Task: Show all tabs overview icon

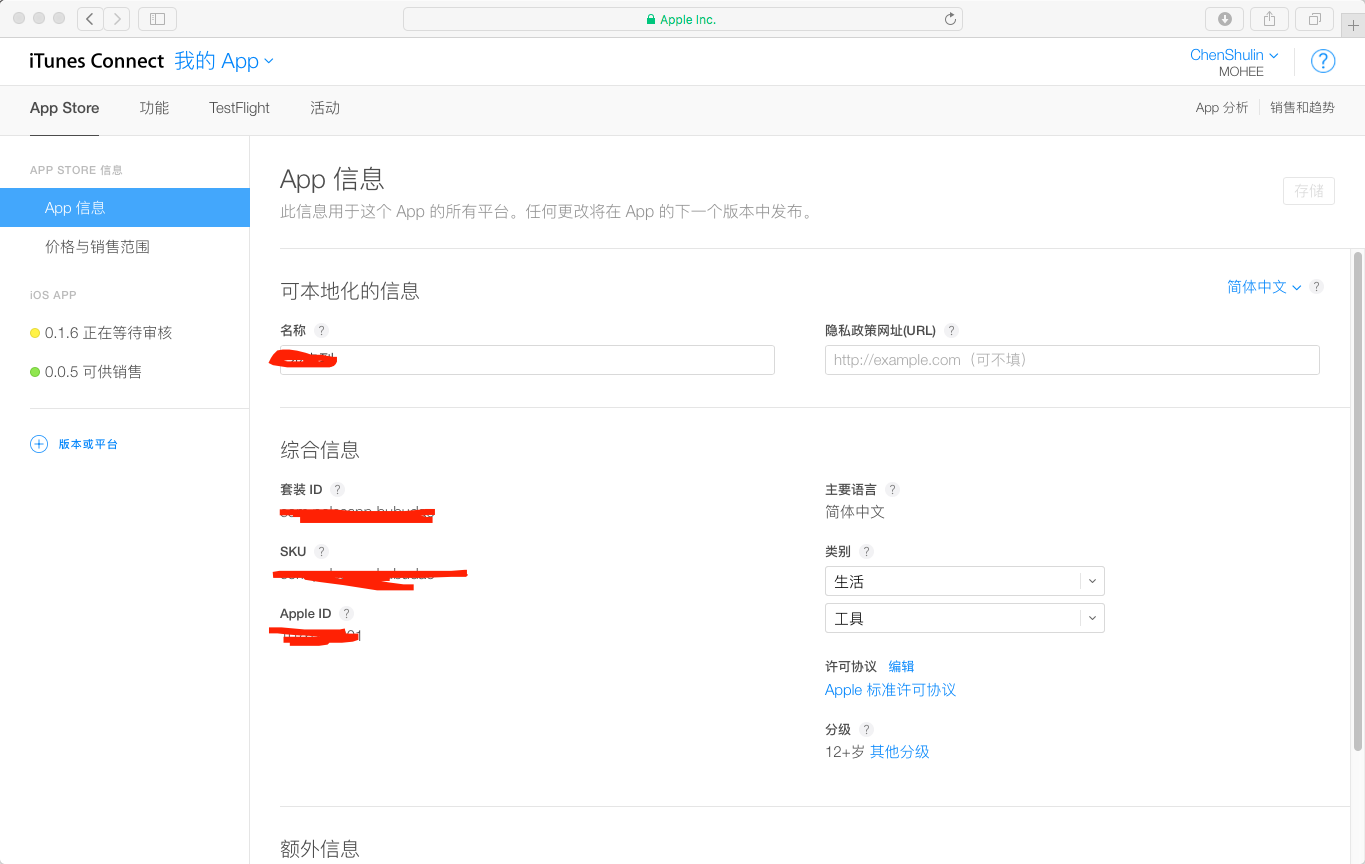Action: point(1314,19)
